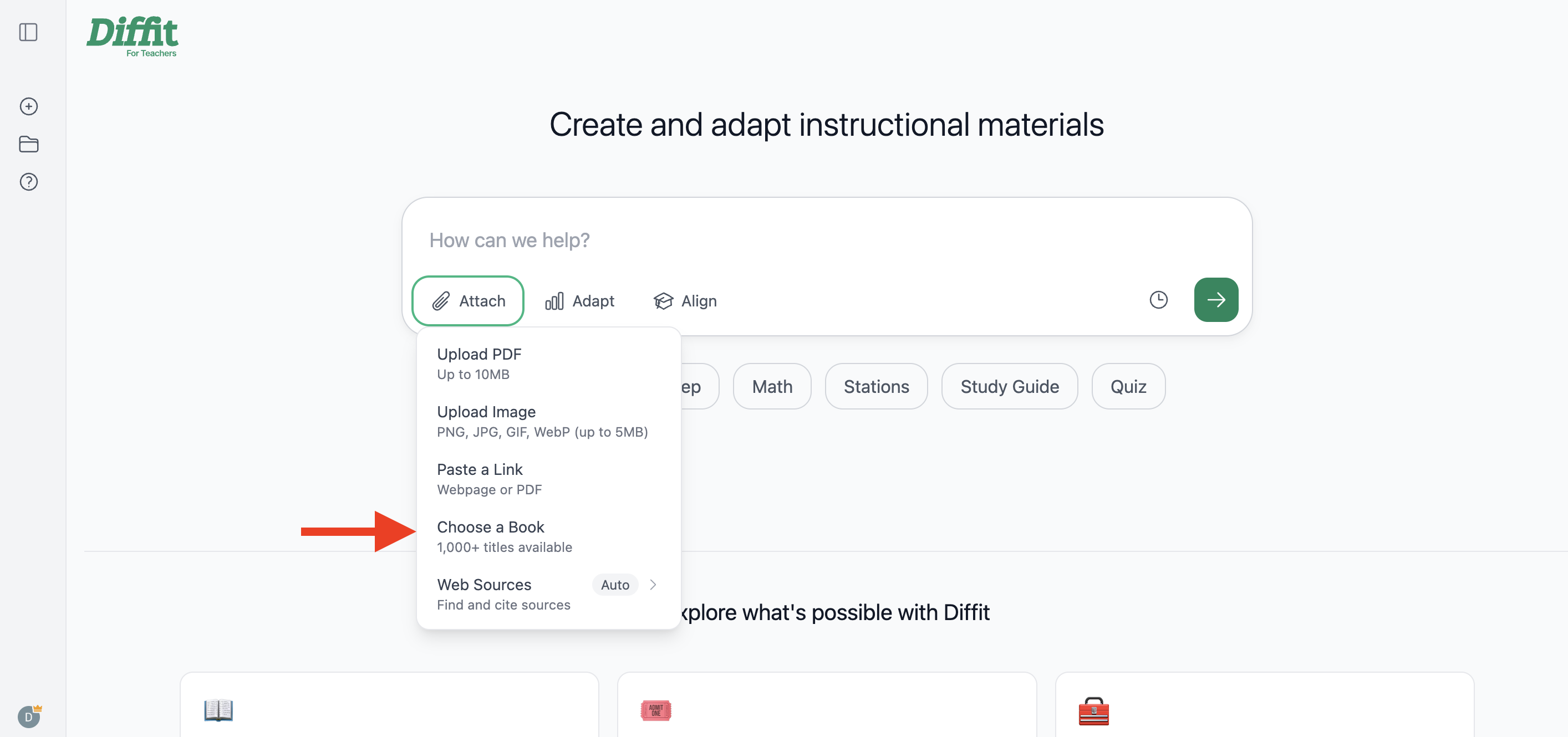Open history clock icon in prompt box
The width and height of the screenshot is (1568, 737).
pos(1158,300)
